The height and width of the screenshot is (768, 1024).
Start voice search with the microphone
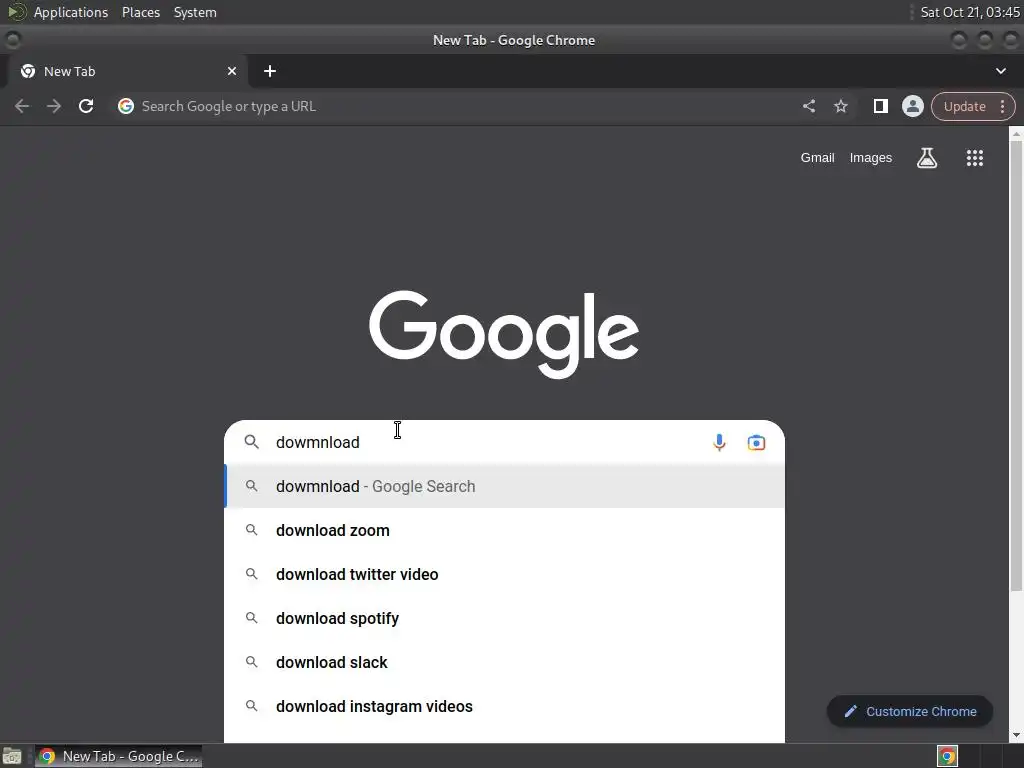[719, 442]
